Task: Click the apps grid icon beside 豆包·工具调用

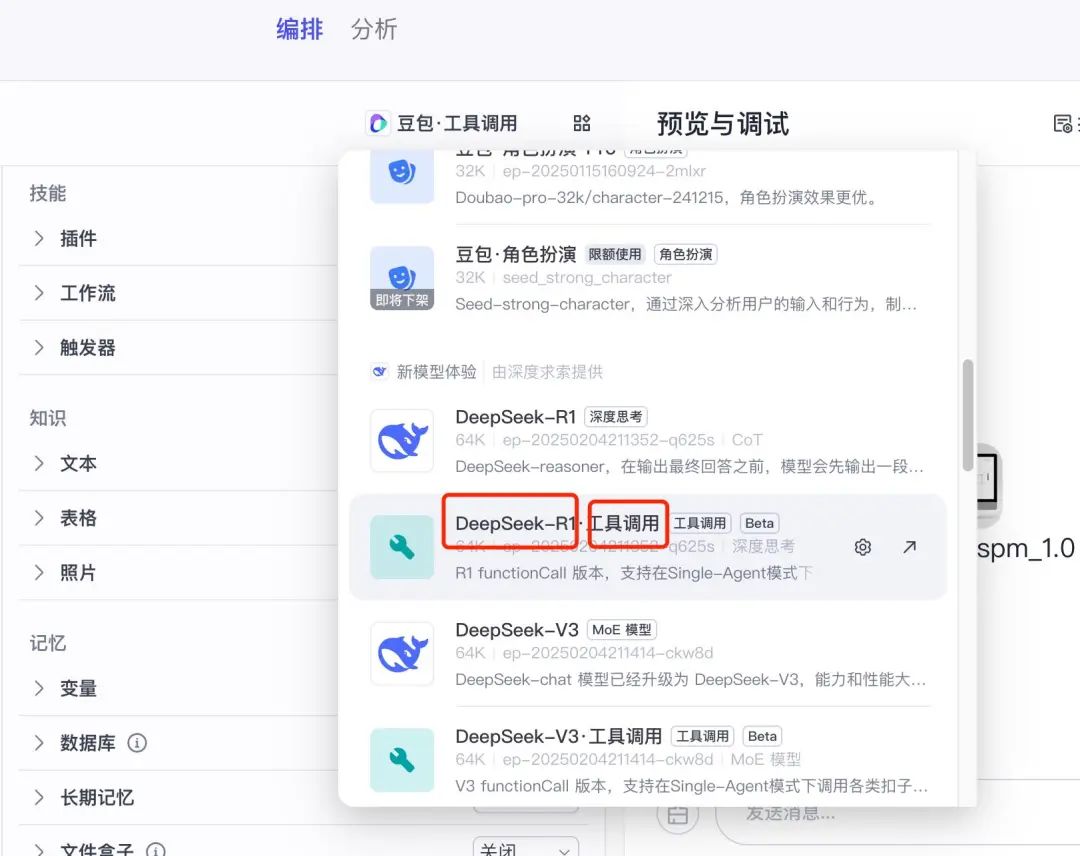Action: (x=581, y=123)
